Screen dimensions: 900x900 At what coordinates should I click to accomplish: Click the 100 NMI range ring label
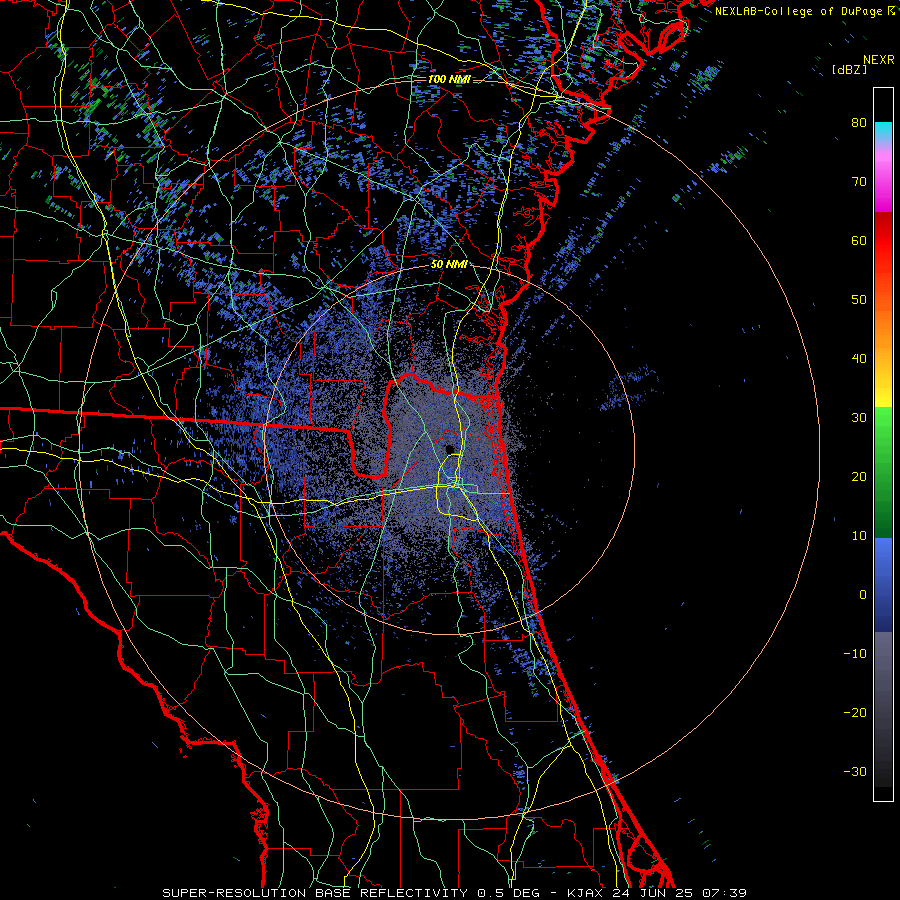pos(449,79)
